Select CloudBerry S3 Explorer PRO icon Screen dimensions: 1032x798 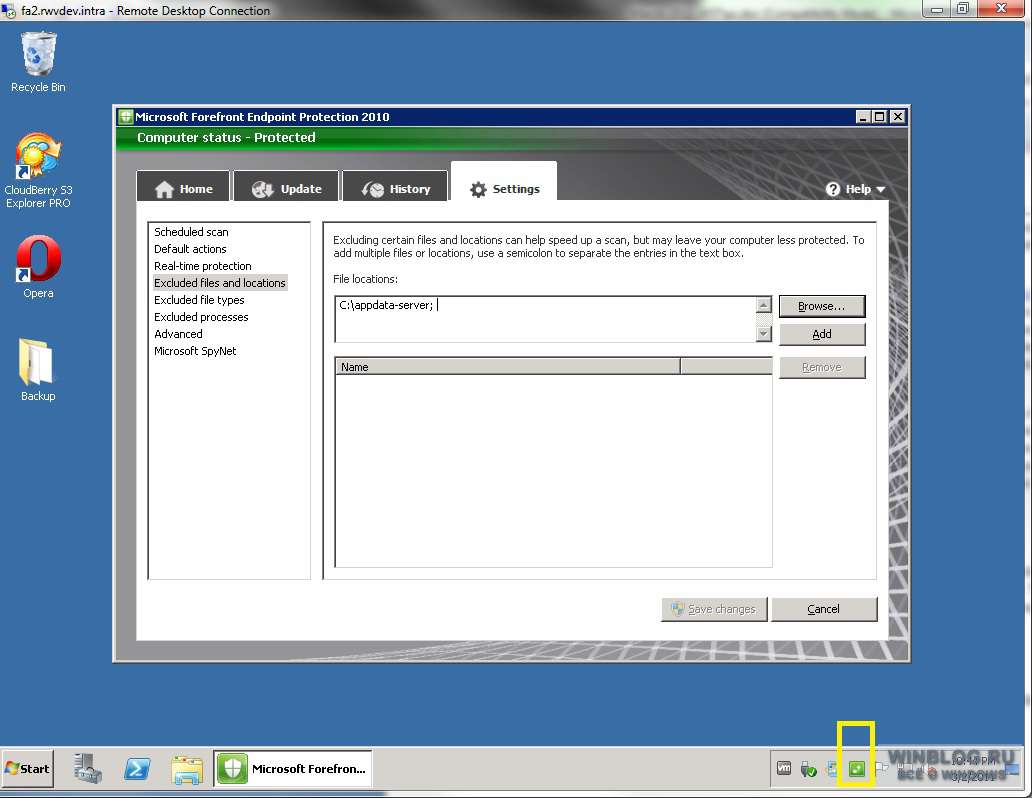[x=38, y=170]
